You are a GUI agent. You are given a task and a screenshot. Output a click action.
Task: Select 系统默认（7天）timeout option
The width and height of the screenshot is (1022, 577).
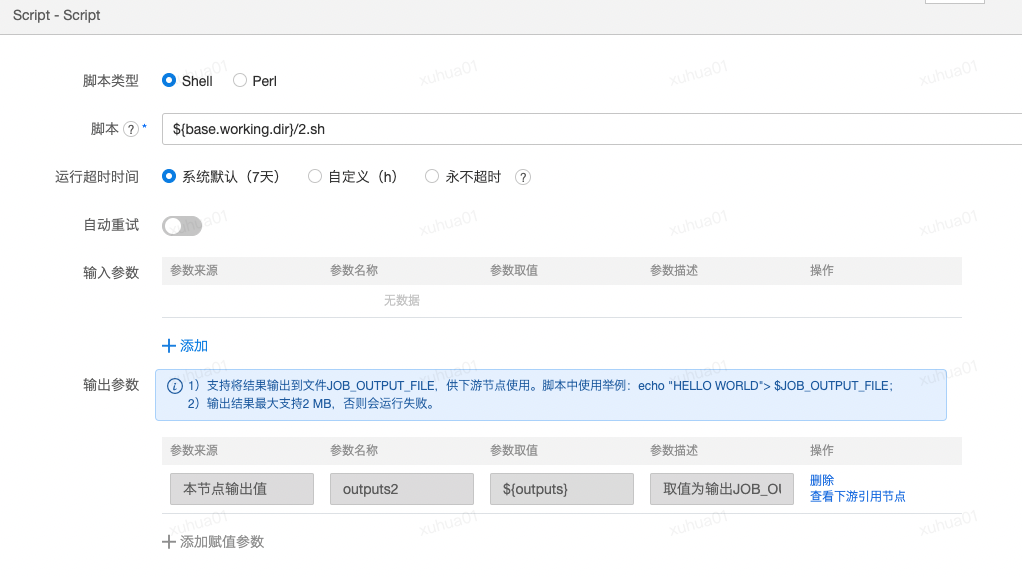169,176
